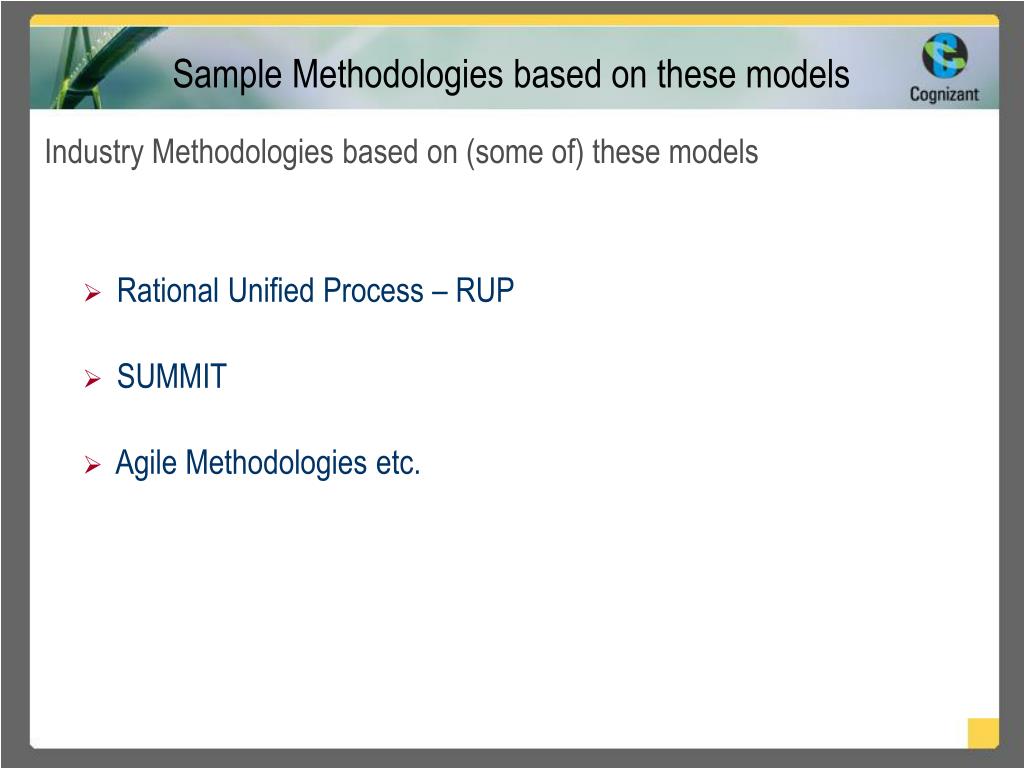Click the yellow square in the slide corner
Image resolution: width=1024 pixels, height=768 pixels.
click(983, 733)
